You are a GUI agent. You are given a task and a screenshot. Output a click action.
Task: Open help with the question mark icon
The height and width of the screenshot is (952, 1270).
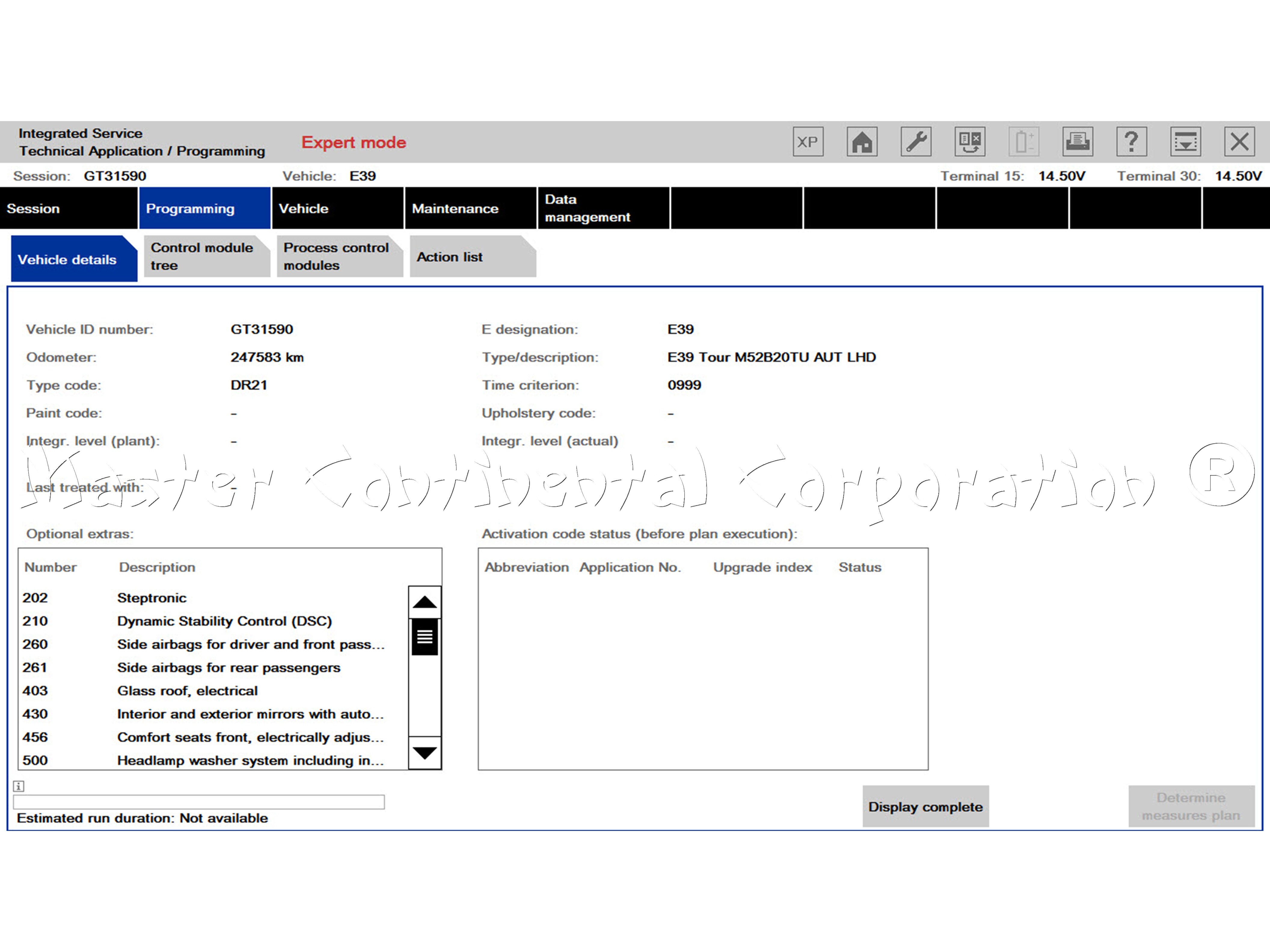[1132, 142]
